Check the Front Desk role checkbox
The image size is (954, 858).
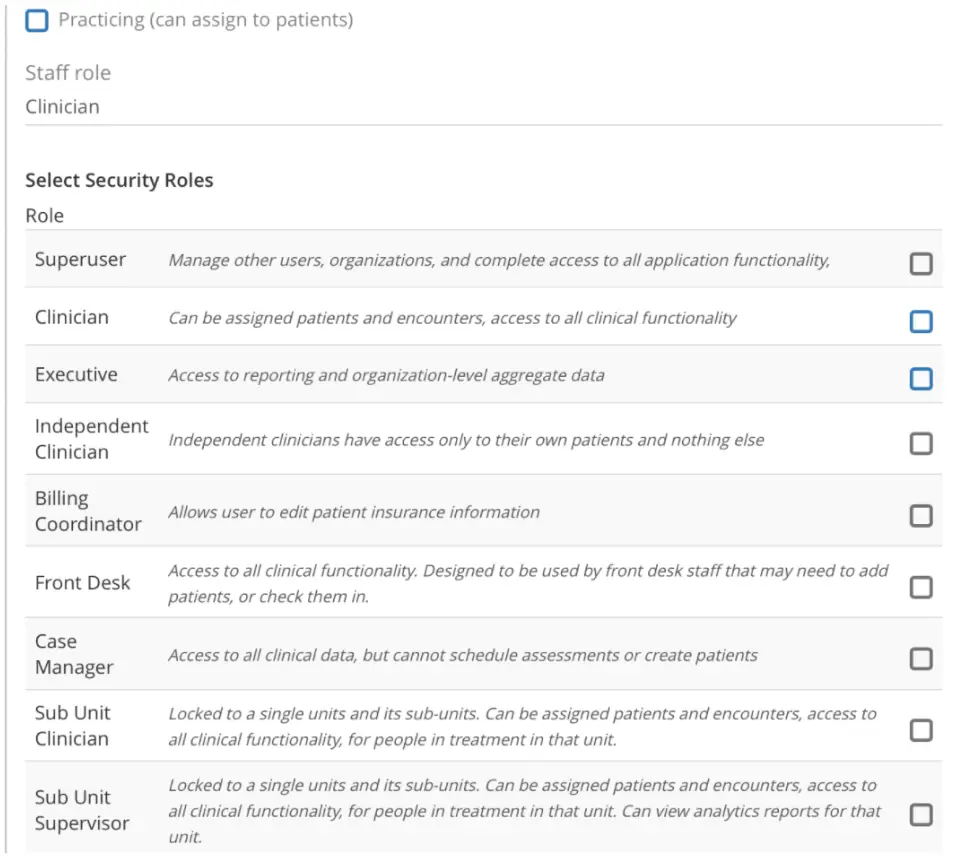click(x=921, y=588)
